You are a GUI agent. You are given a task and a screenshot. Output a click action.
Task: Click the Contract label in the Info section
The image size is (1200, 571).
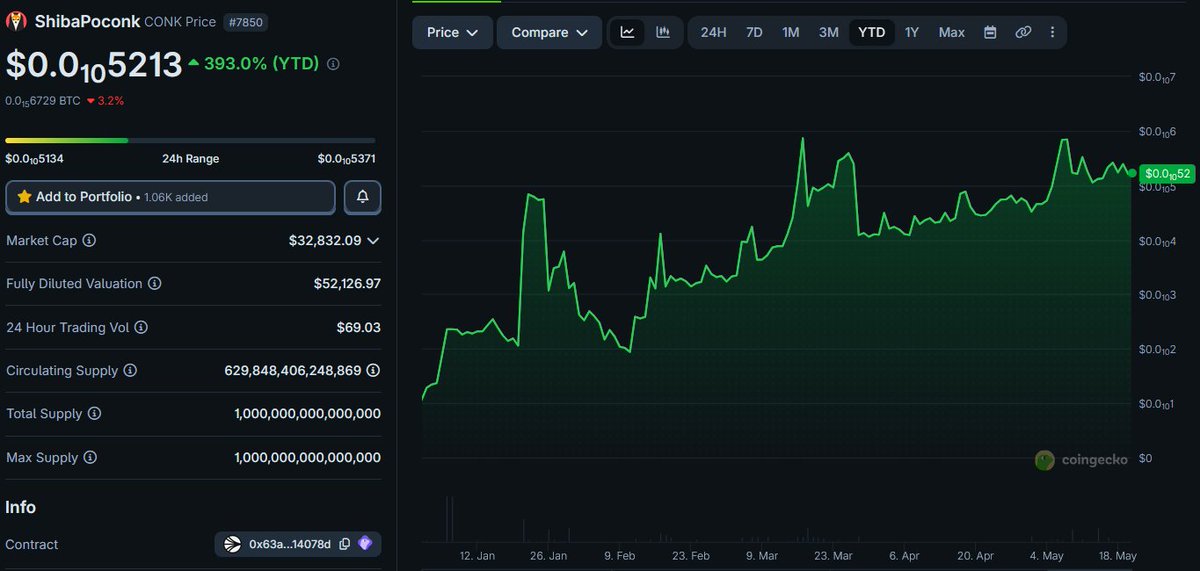(32, 545)
